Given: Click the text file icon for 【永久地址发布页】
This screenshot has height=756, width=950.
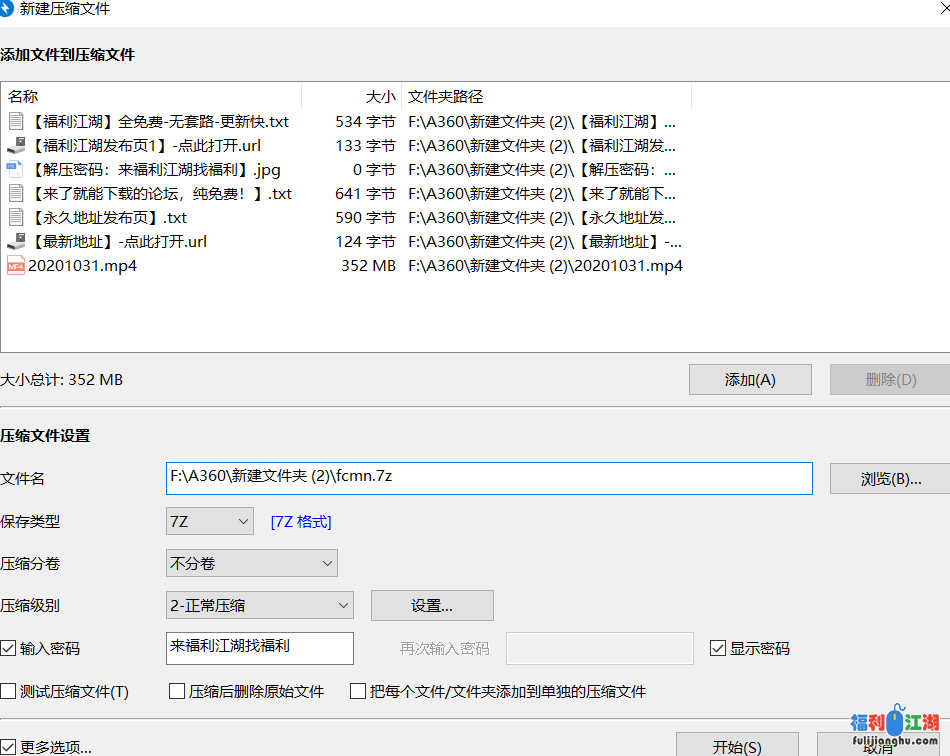Looking at the screenshot, I should pos(16,218).
